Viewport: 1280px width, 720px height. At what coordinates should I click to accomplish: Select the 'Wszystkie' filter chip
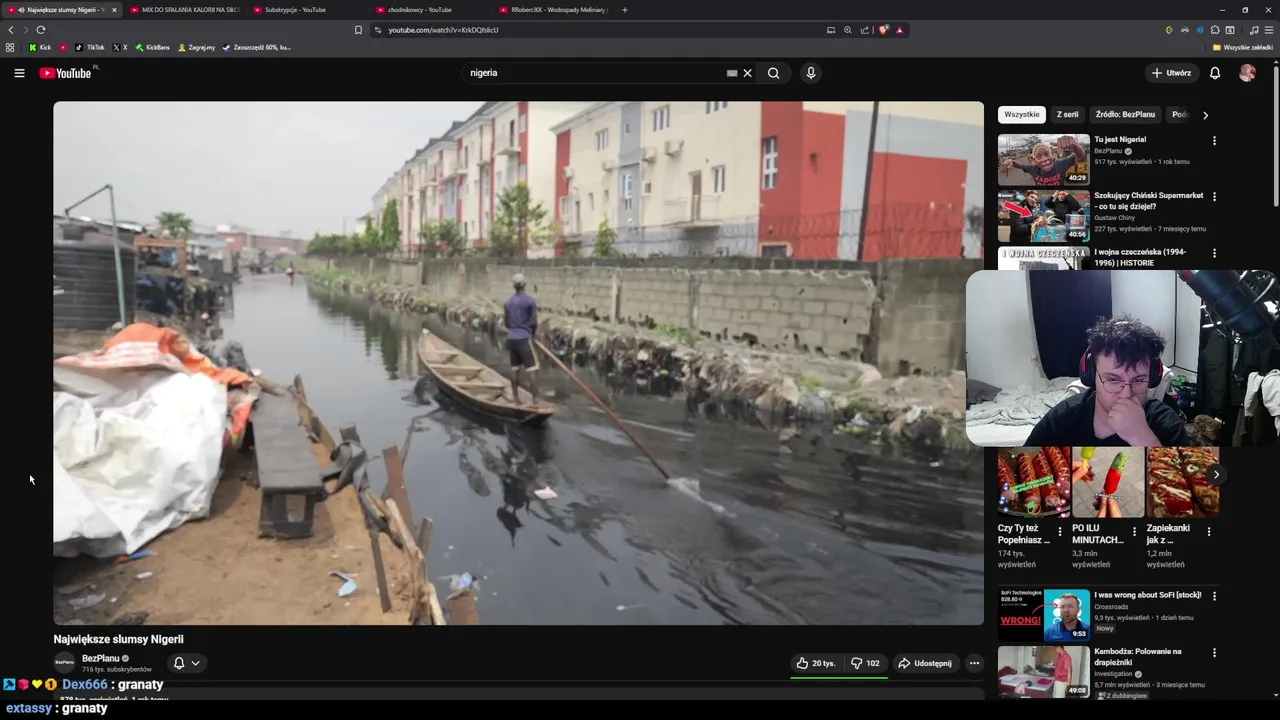point(1021,115)
